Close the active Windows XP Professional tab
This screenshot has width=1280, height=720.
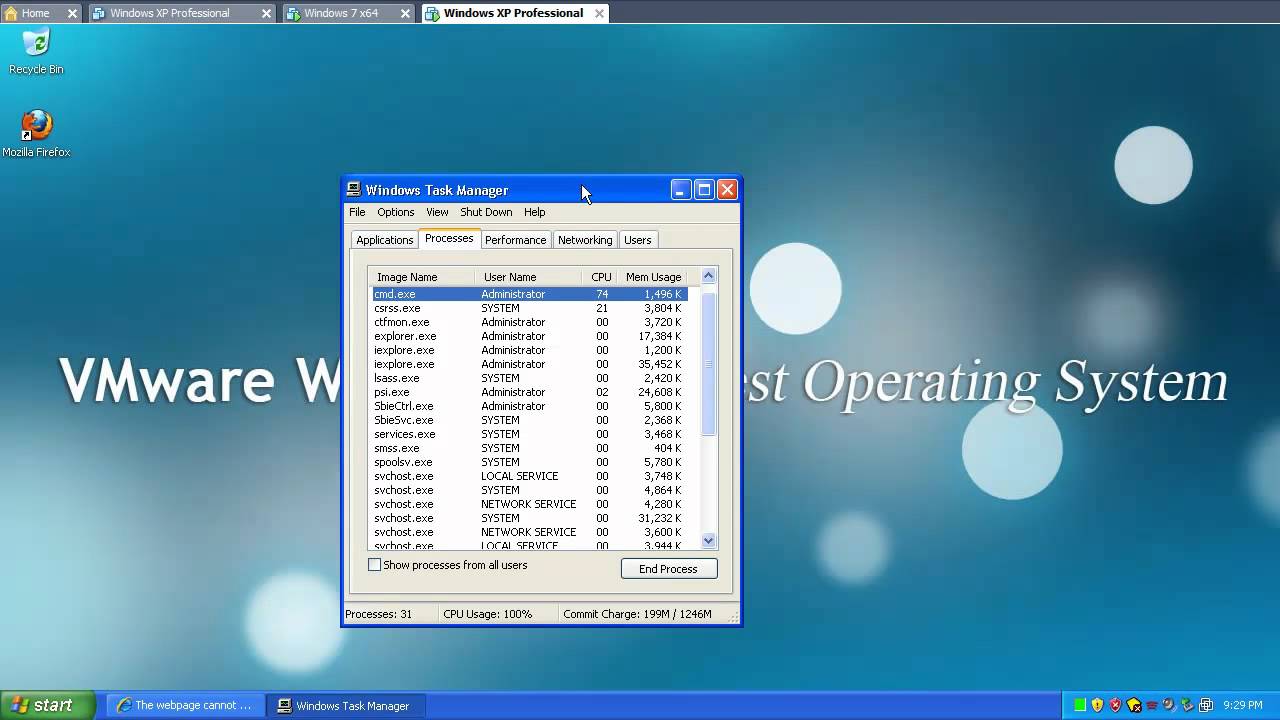click(599, 13)
